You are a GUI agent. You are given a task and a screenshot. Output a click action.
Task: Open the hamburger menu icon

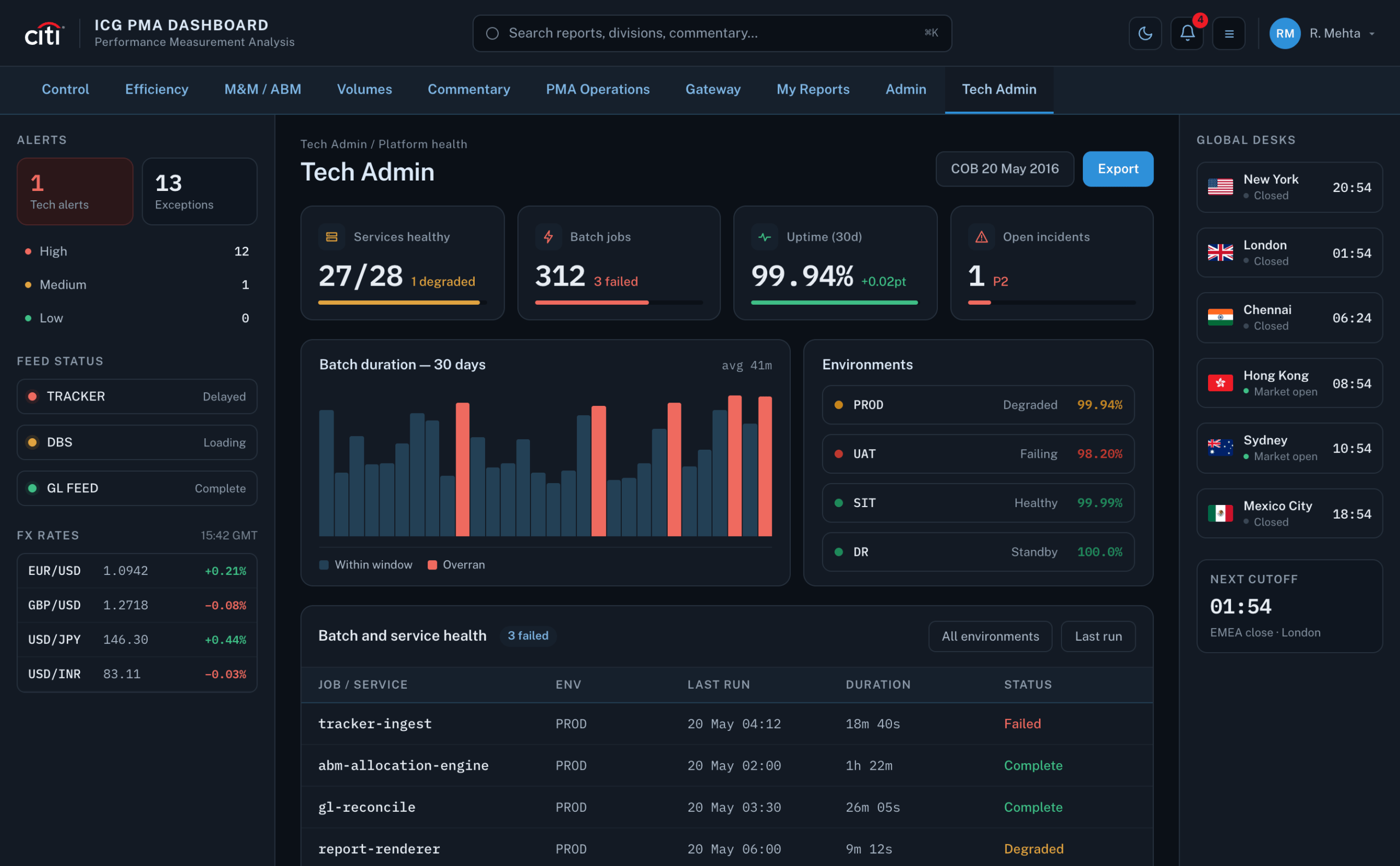tap(1229, 33)
